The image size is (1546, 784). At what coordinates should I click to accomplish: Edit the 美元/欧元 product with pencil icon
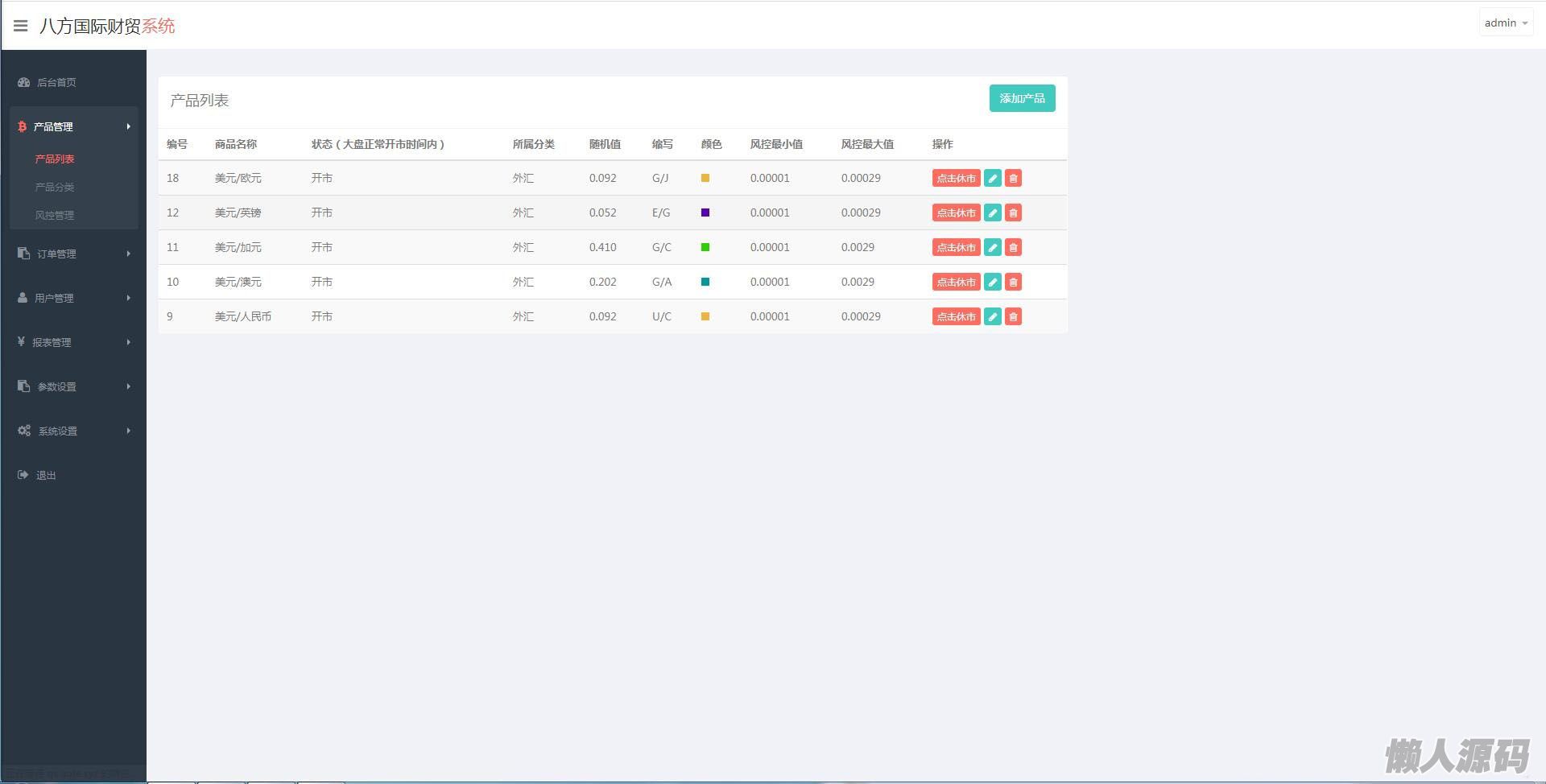pyautogui.click(x=993, y=179)
